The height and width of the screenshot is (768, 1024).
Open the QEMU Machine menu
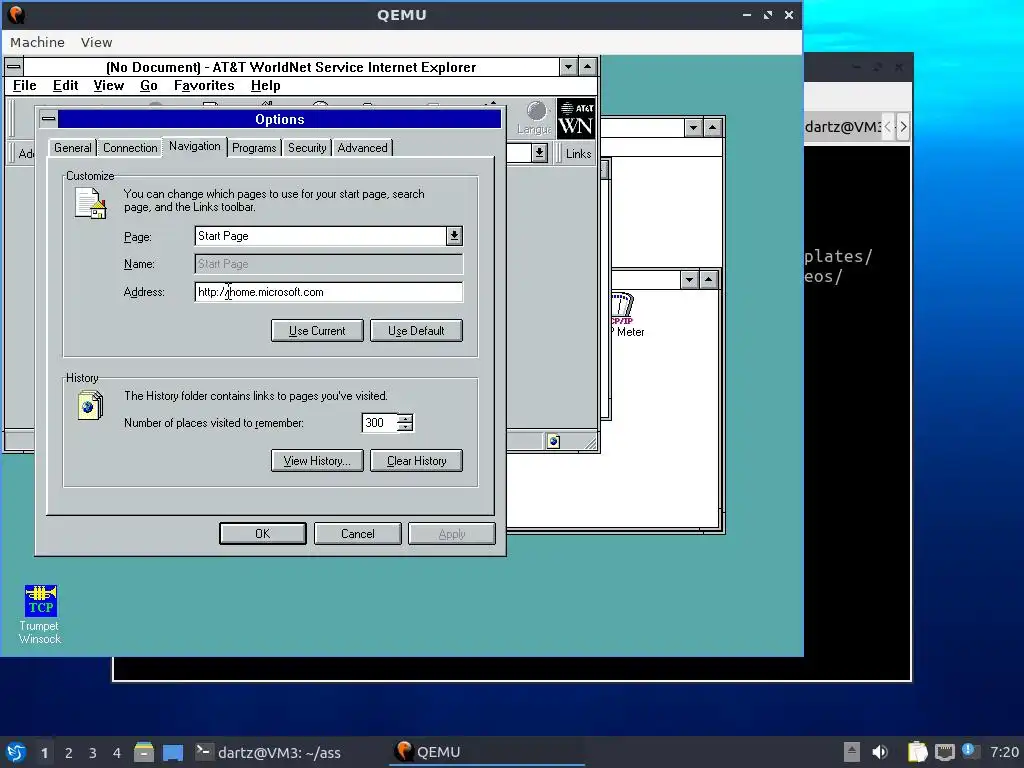37,42
